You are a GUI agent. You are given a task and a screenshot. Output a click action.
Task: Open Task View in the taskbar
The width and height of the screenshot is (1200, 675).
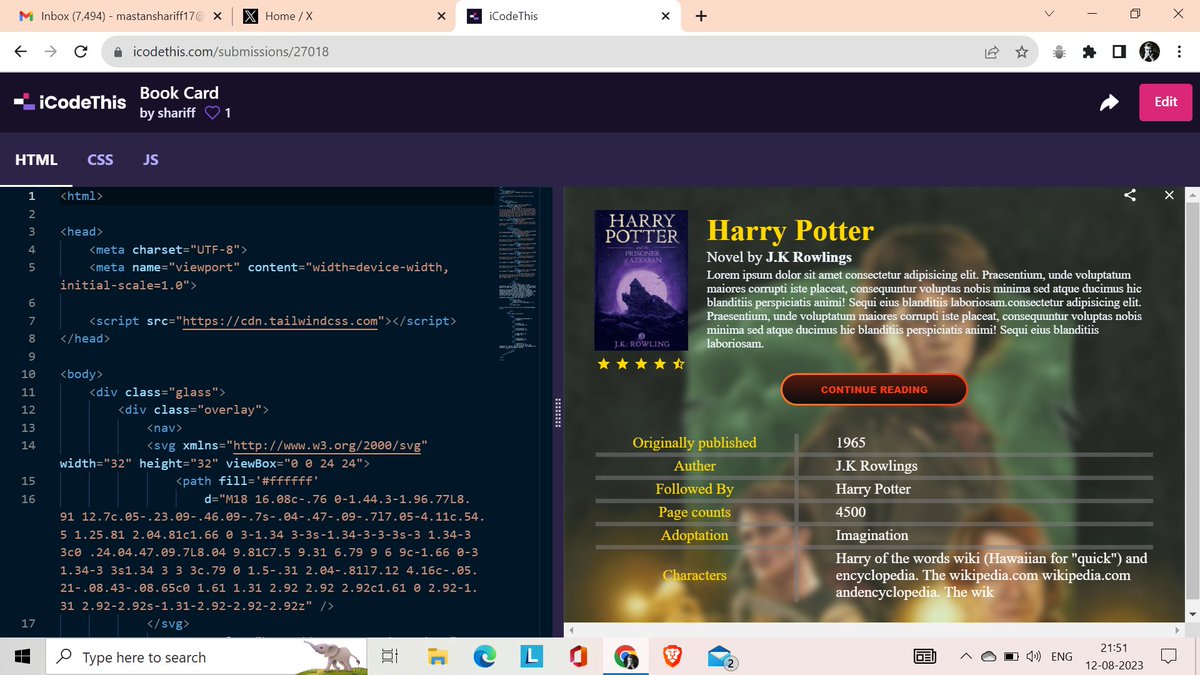tap(389, 657)
